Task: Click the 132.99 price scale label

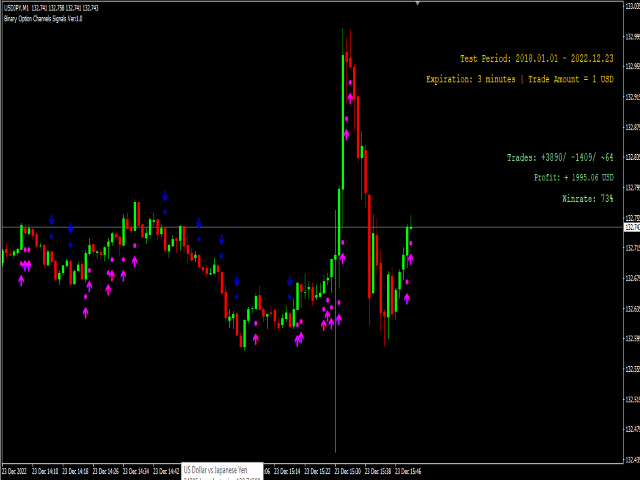Action: (x=633, y=36)
